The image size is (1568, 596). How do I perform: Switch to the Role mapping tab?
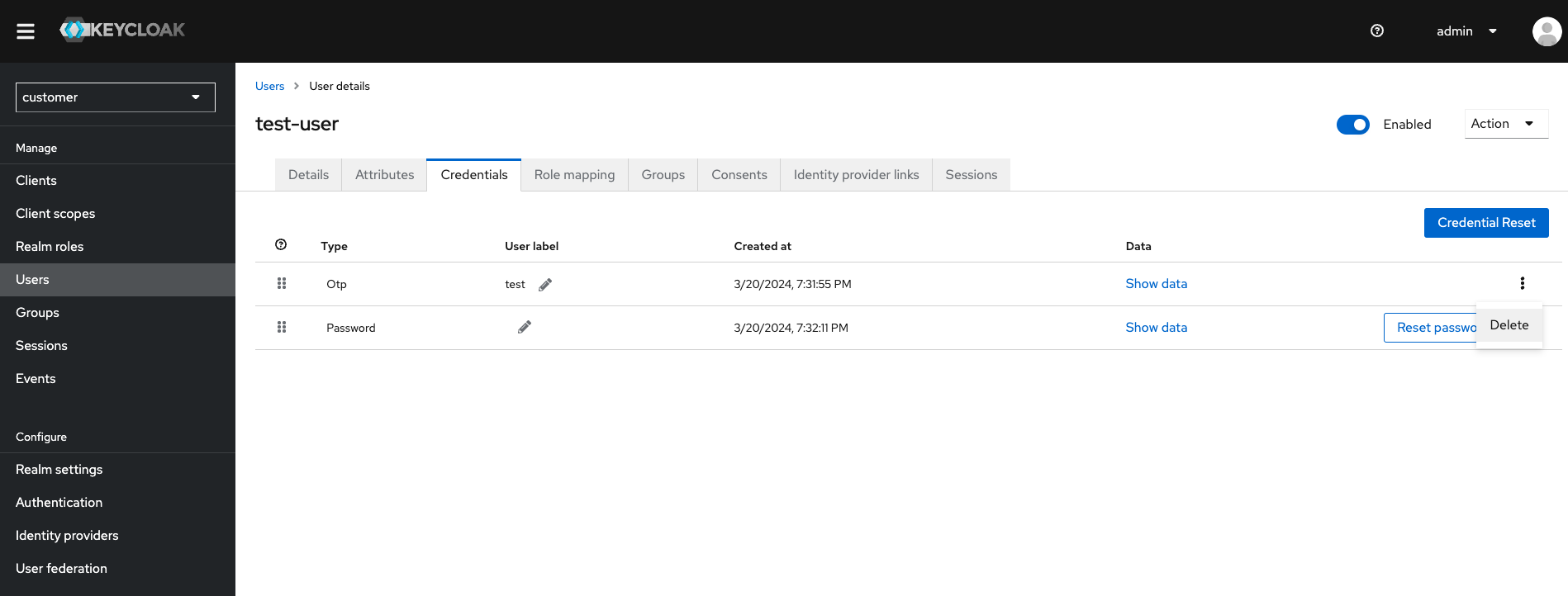pos(574,175)
